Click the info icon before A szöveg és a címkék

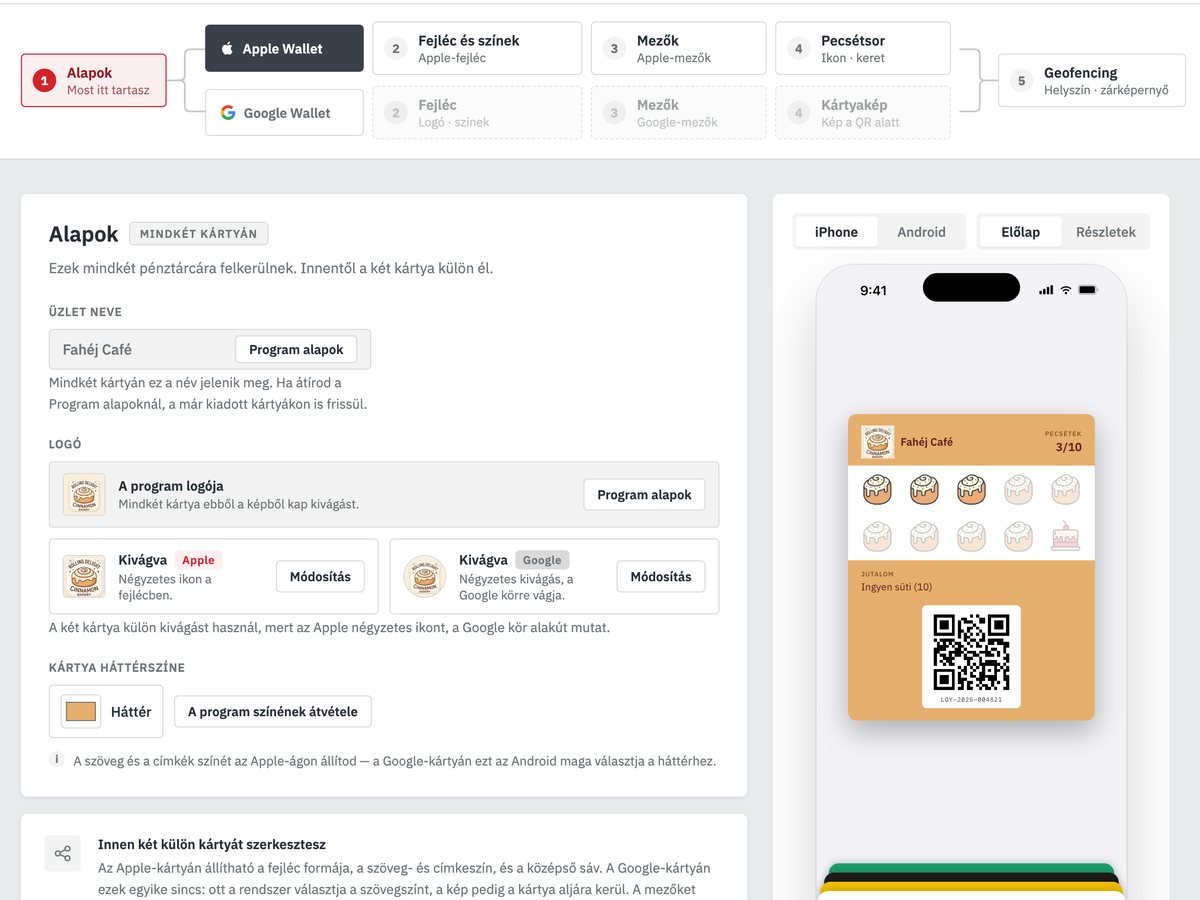57,760
